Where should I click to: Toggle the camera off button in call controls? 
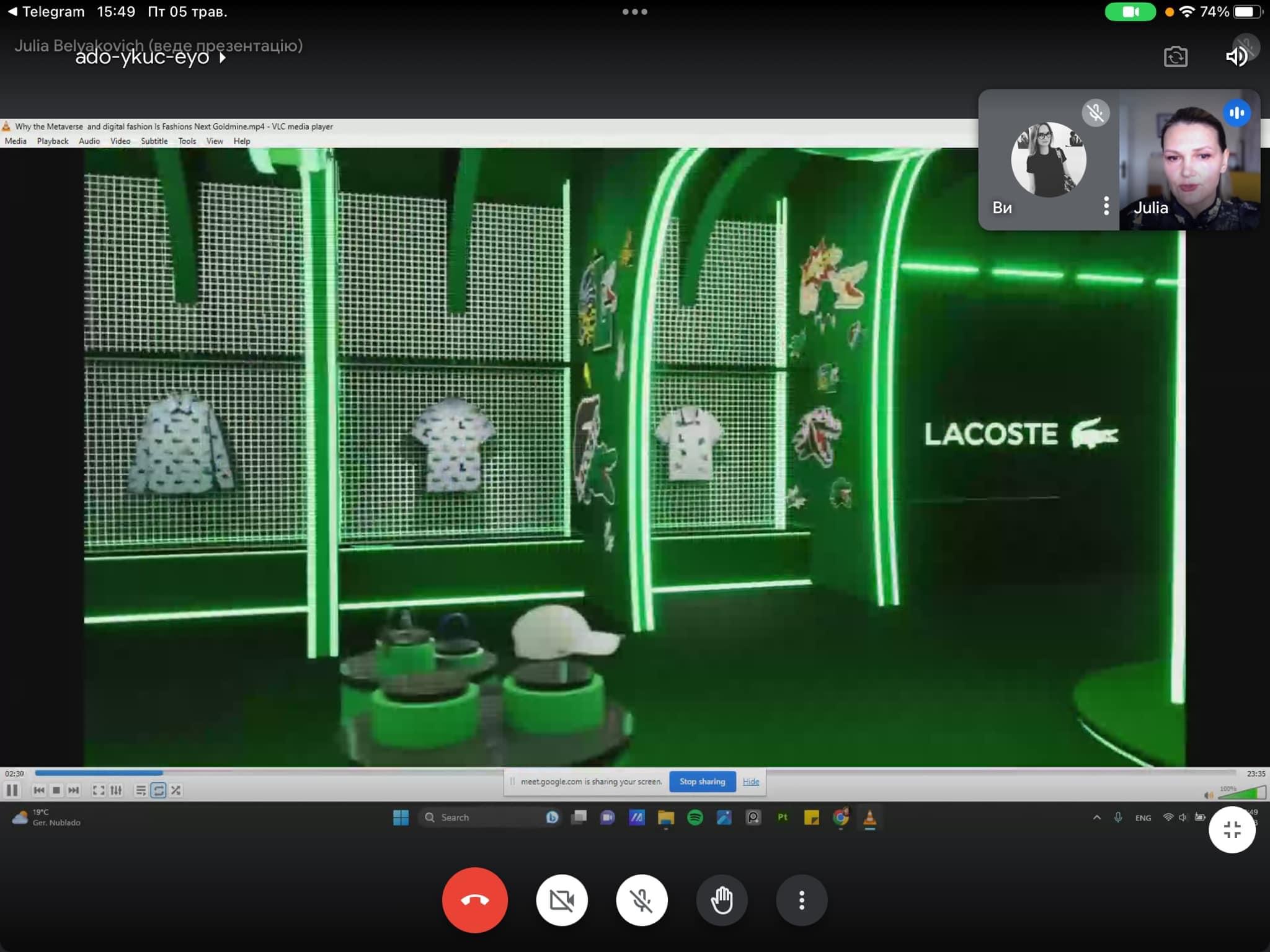562,900
